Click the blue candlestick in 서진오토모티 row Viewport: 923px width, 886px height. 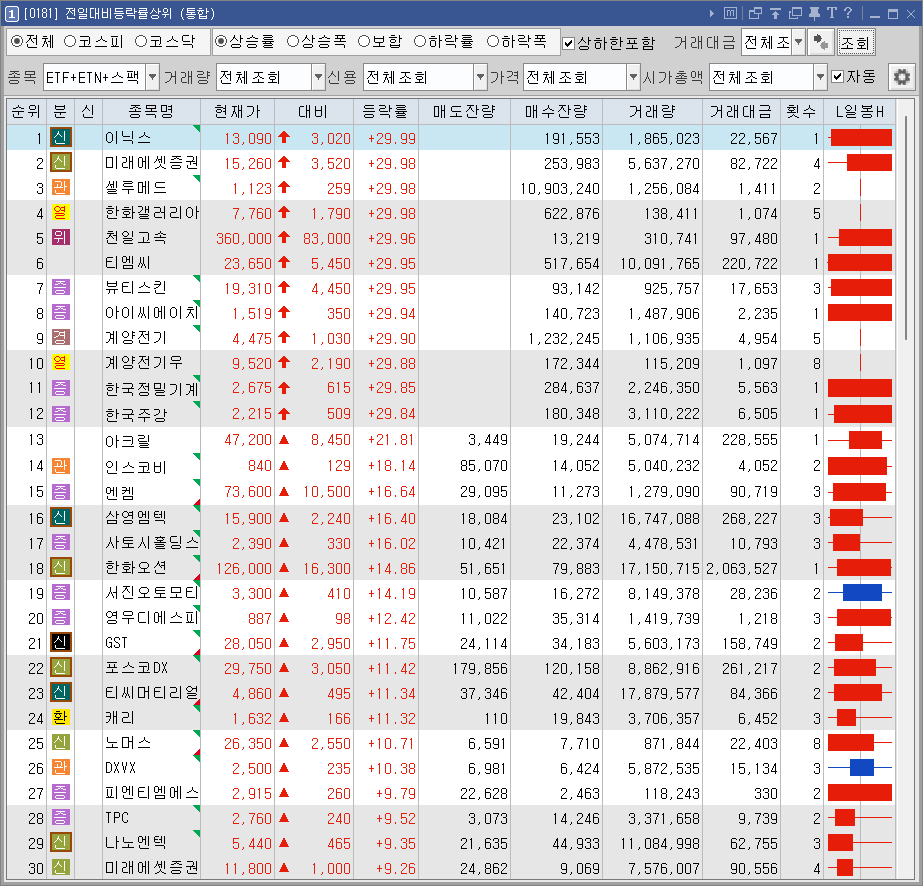point(860,592)
